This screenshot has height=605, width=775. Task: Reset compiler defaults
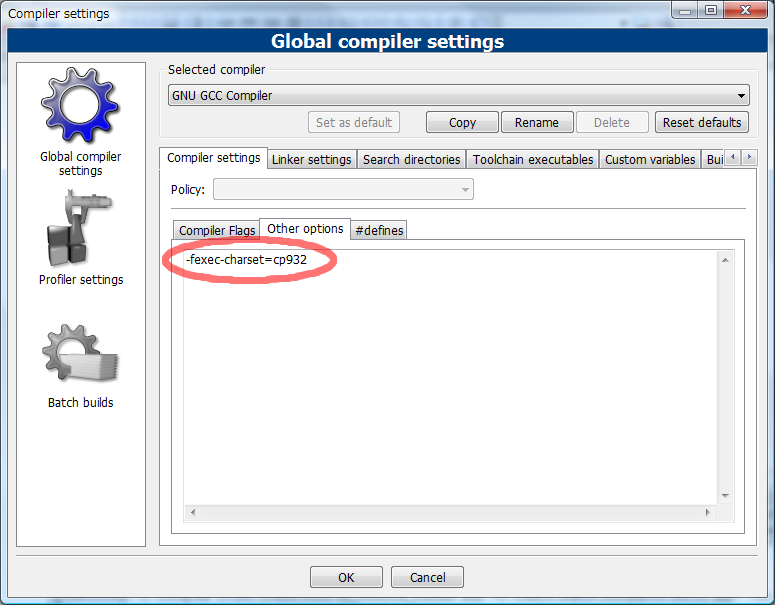coord(702,122)
